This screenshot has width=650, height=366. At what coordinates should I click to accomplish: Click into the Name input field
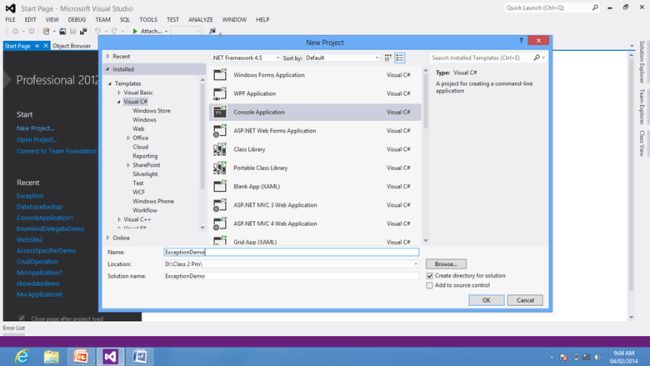click(x=291, y=252)
